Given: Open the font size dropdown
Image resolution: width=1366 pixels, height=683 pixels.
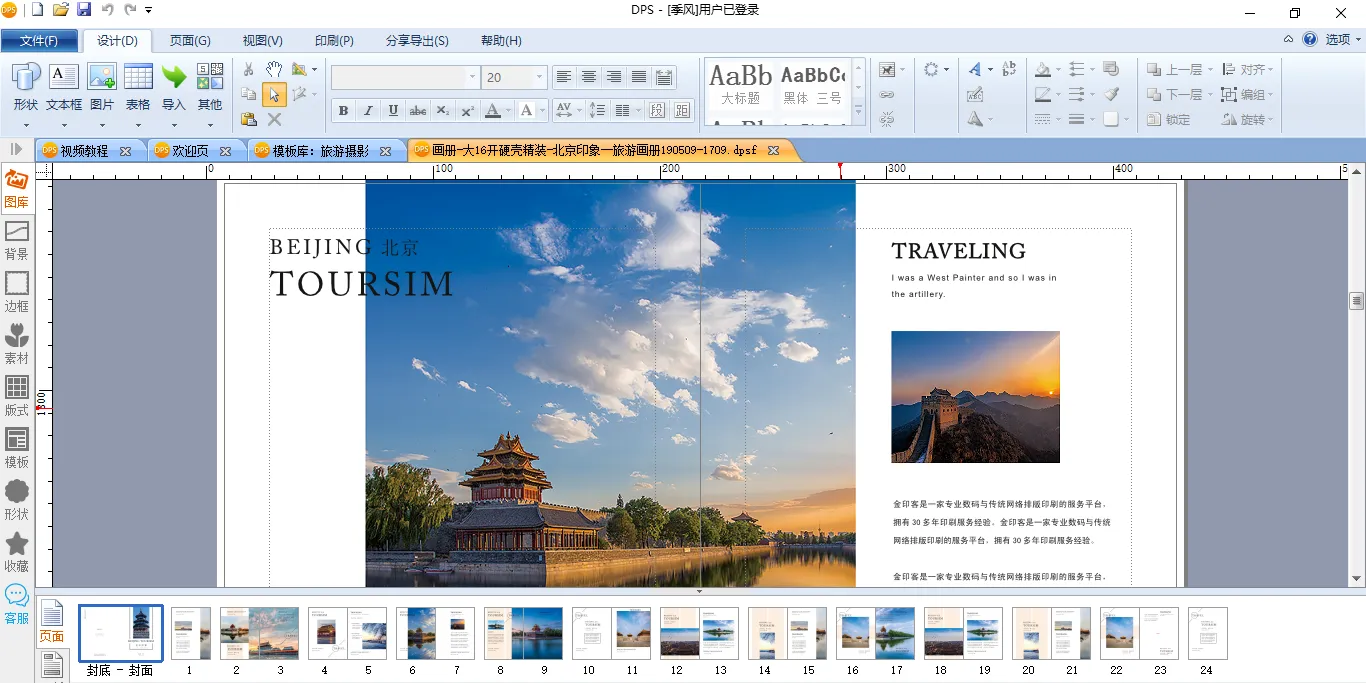Looking at the screenshot, I should pyautogui.click(x=540, y=77).
